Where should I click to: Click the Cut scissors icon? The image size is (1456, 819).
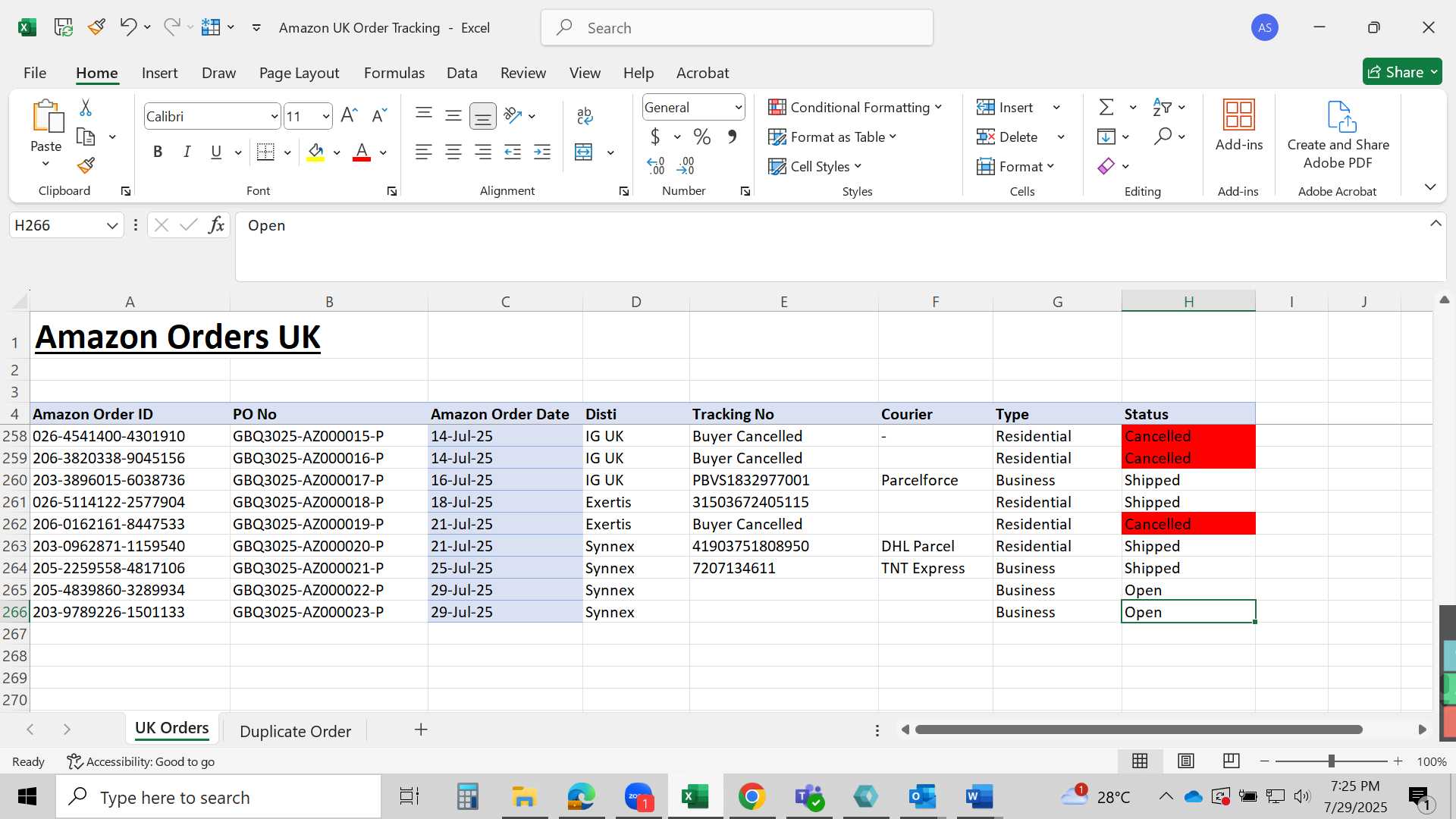coord(86,108)
